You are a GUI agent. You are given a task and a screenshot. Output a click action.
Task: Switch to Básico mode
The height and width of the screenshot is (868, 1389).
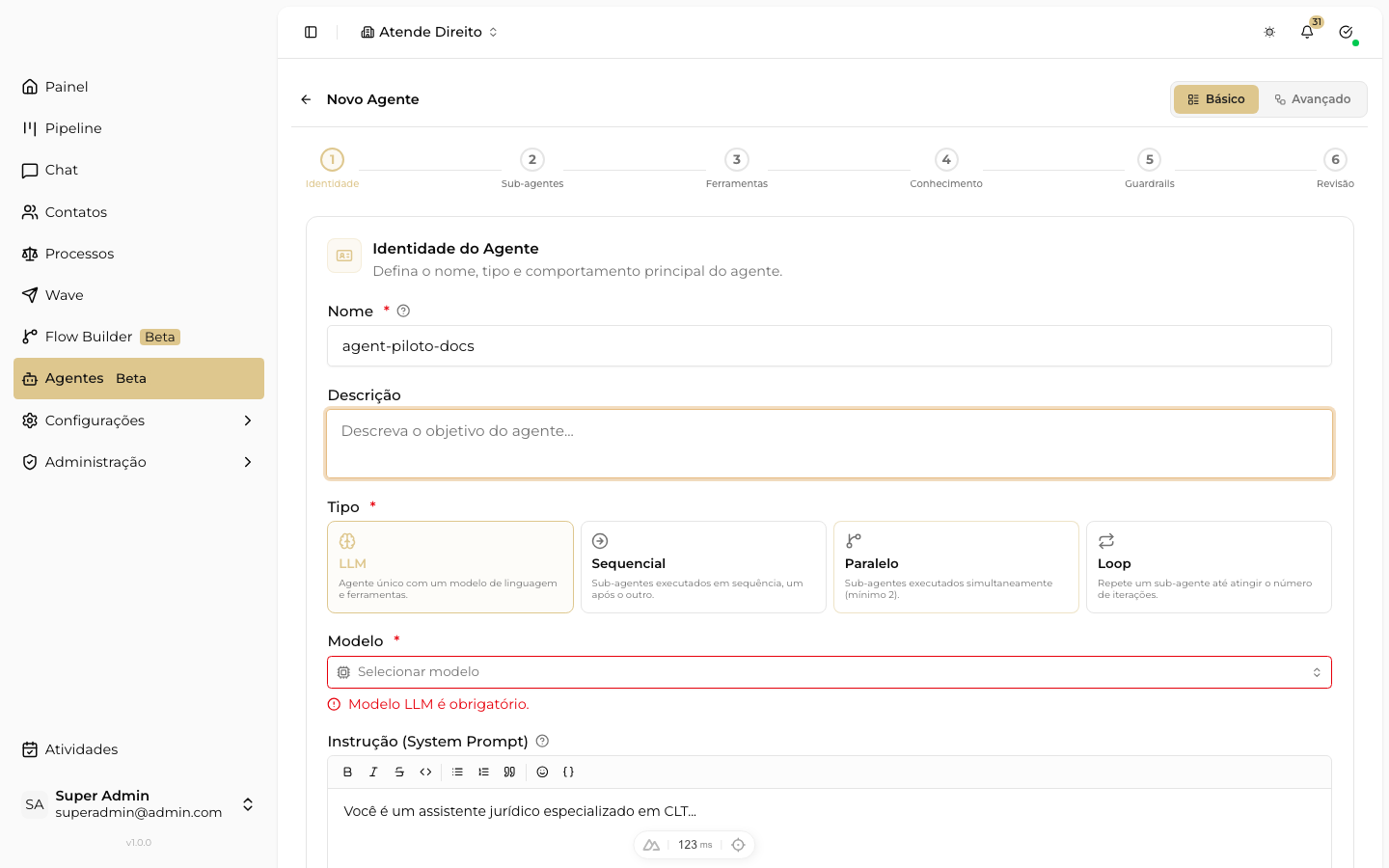[x=1216, y=99]
